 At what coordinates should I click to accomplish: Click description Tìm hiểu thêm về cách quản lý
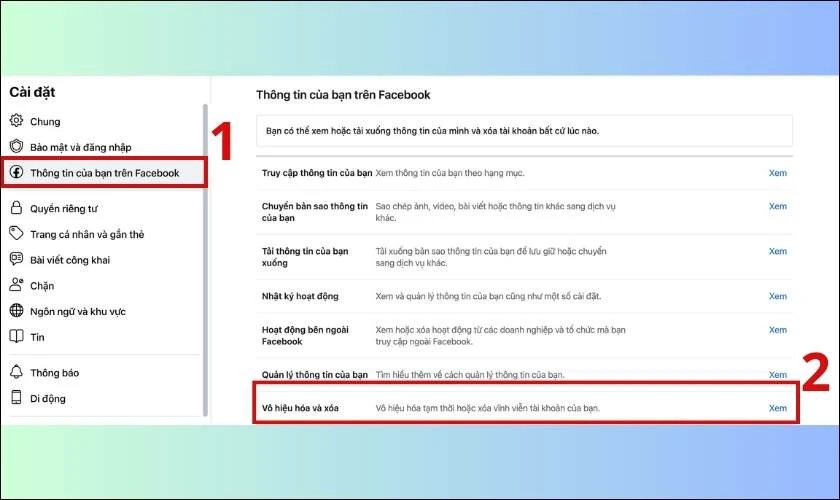point(470,375)
